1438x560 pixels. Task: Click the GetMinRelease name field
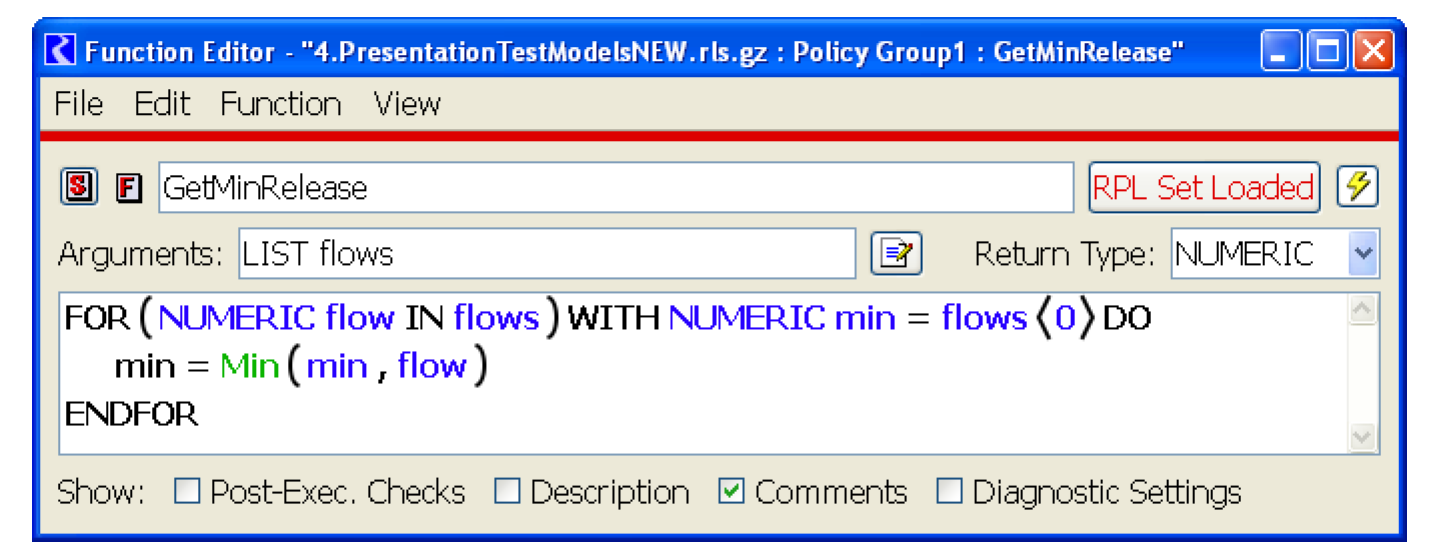tap(615, 188)
